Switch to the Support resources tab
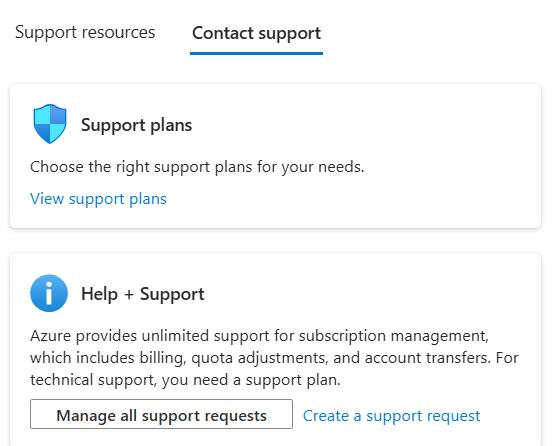Screen dimensions: 557x446 coord(85,32)
